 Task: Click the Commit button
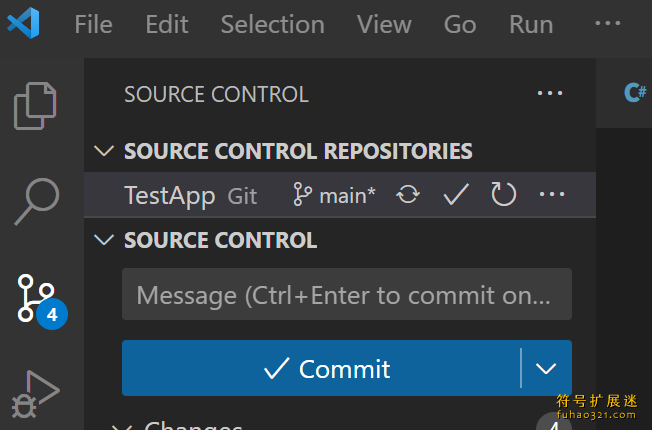pyautogui.click(x=321, y=368)
